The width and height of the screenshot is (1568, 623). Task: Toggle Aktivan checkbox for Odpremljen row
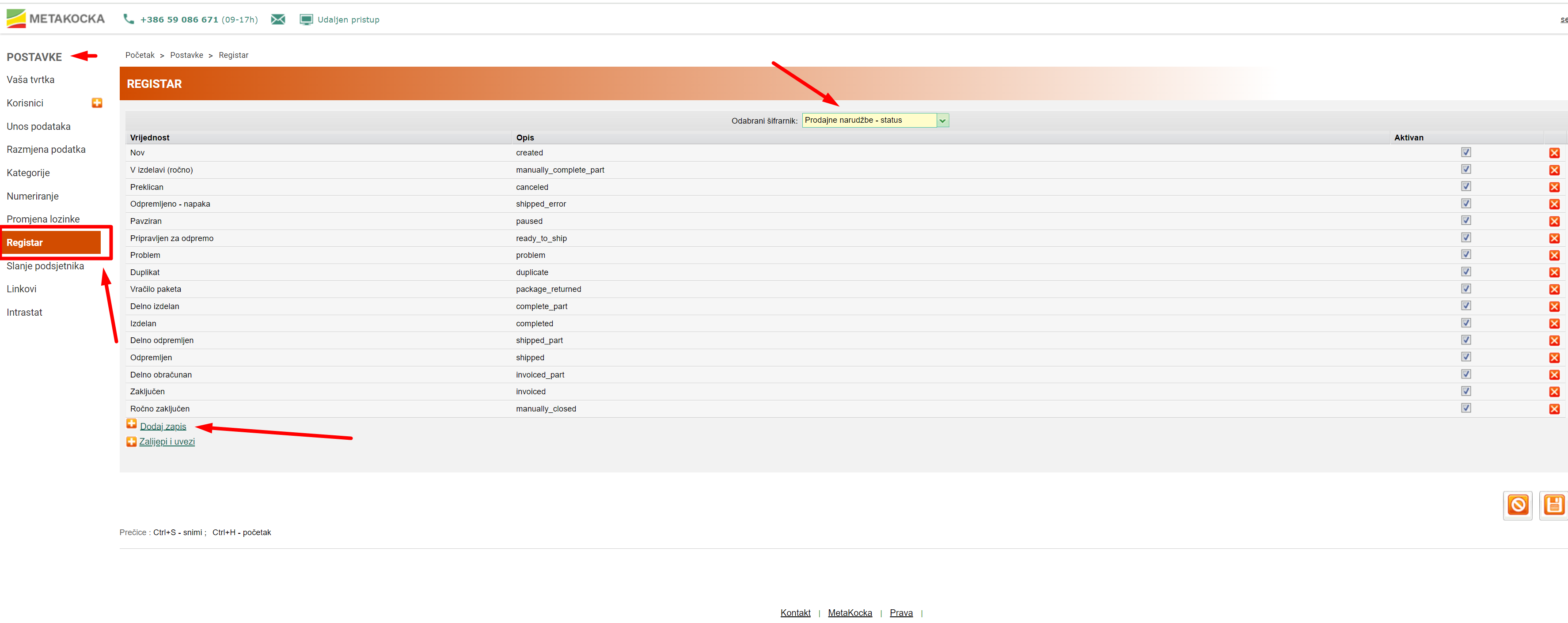point(1466,357)
